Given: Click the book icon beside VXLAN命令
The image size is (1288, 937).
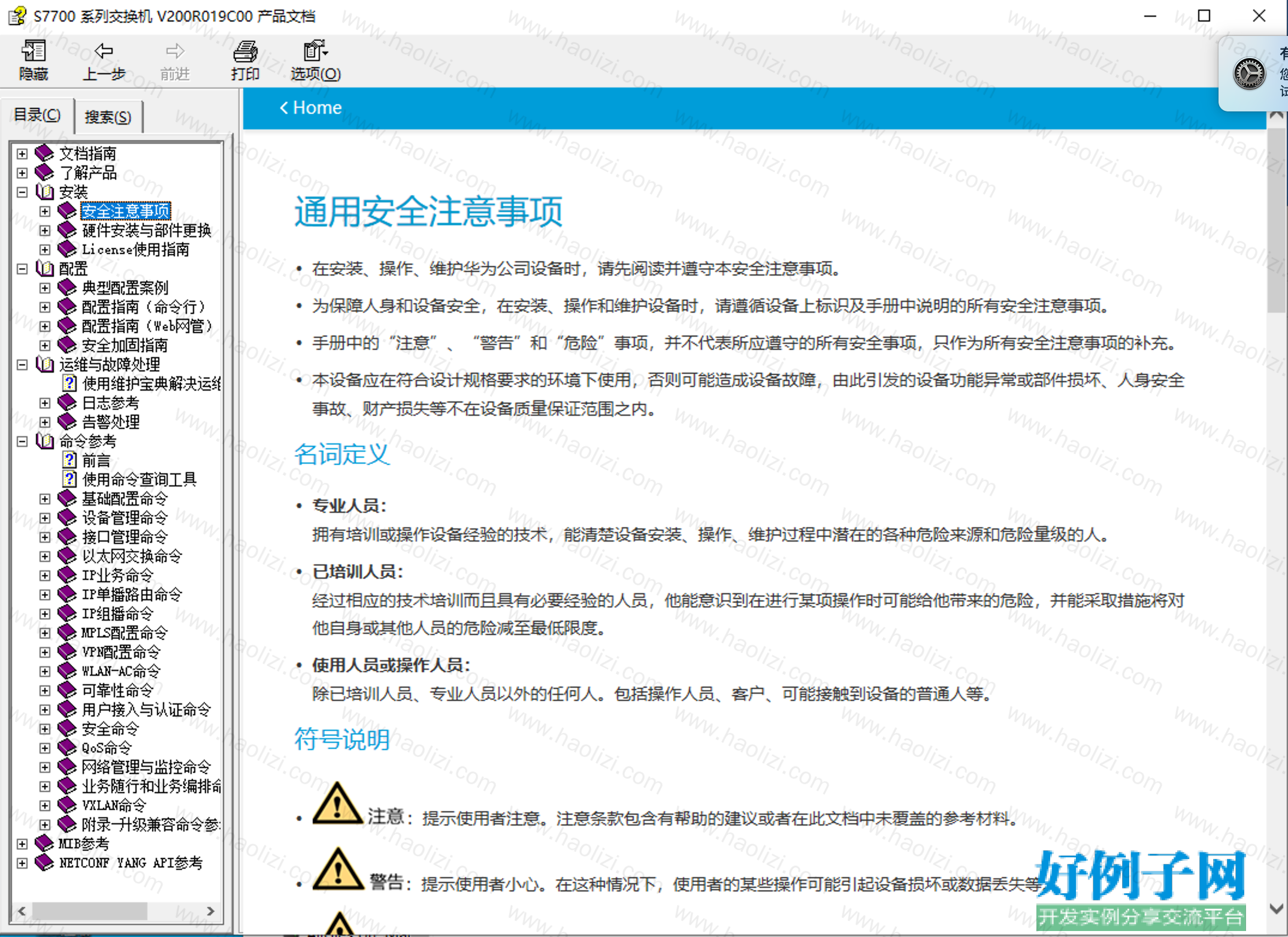Looking at the screenshot, I should pos(67,805).
